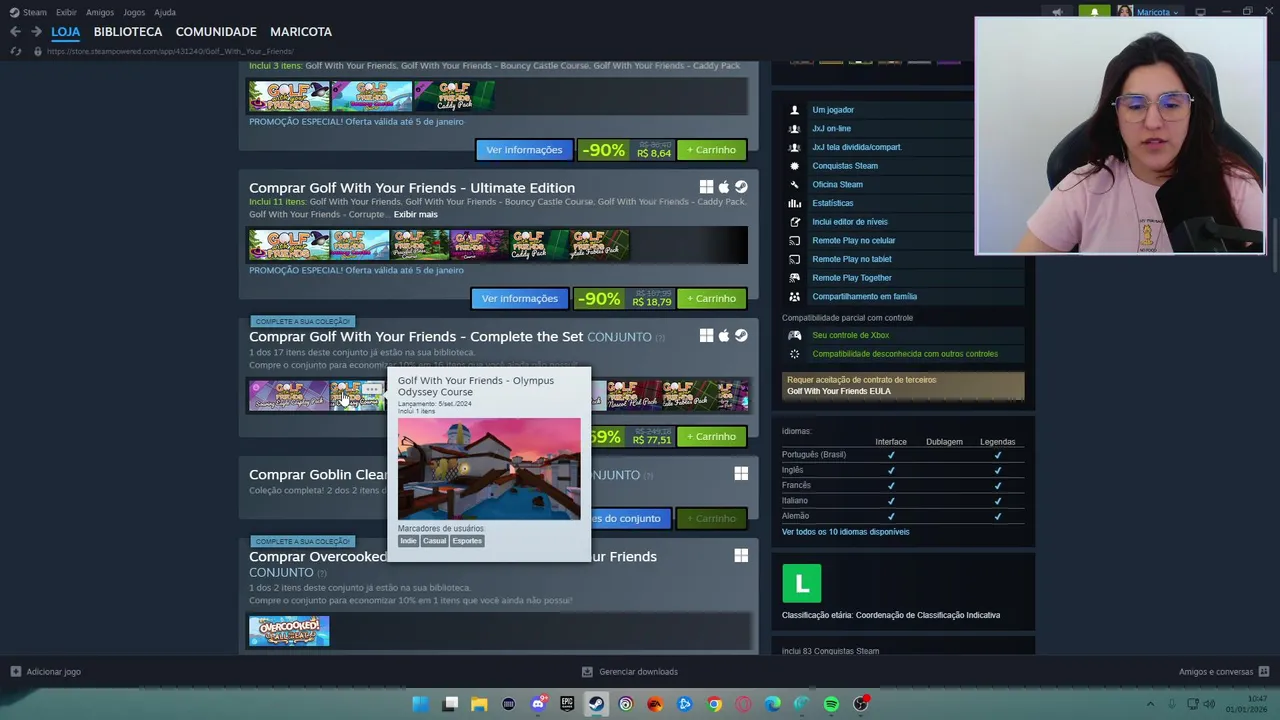Image resolution: width=1280 pixels, height=720 pixels.
Task: Switch to the COMUNIDADE tab
Action: coord(216,32)
